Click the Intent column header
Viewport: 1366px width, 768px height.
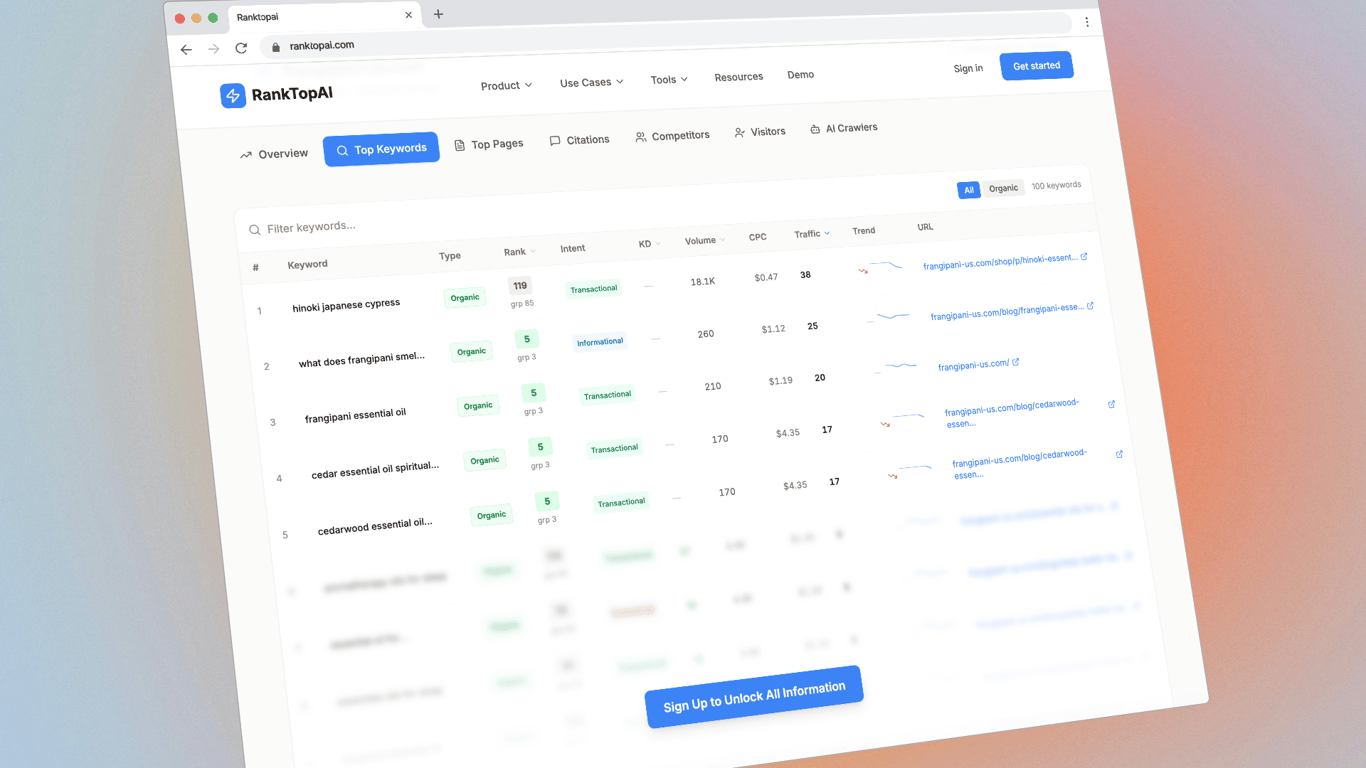tap(573, 248)
